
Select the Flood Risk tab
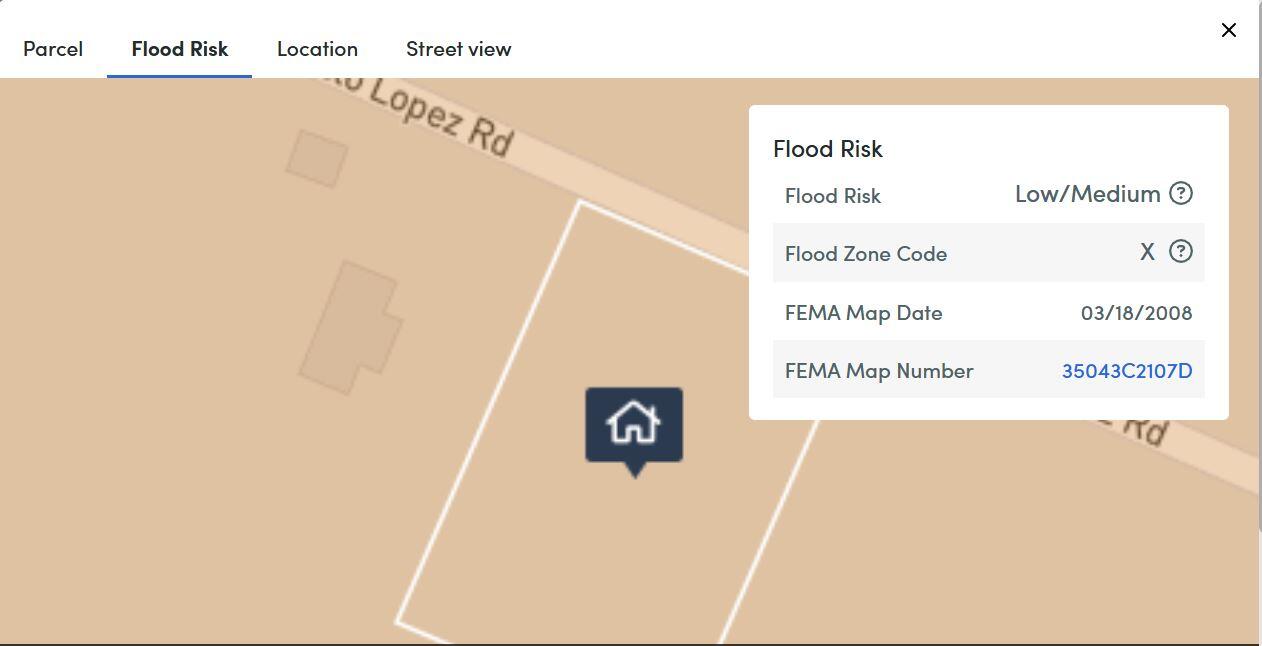(180, 49)
